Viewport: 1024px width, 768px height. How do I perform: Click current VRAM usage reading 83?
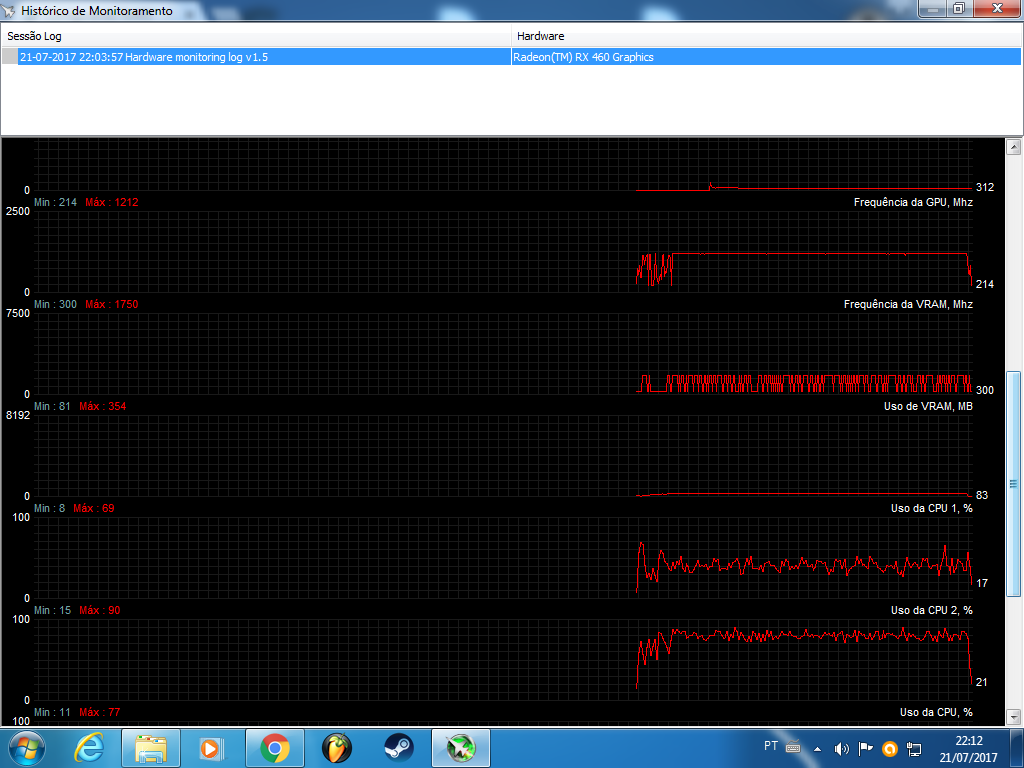982,495
